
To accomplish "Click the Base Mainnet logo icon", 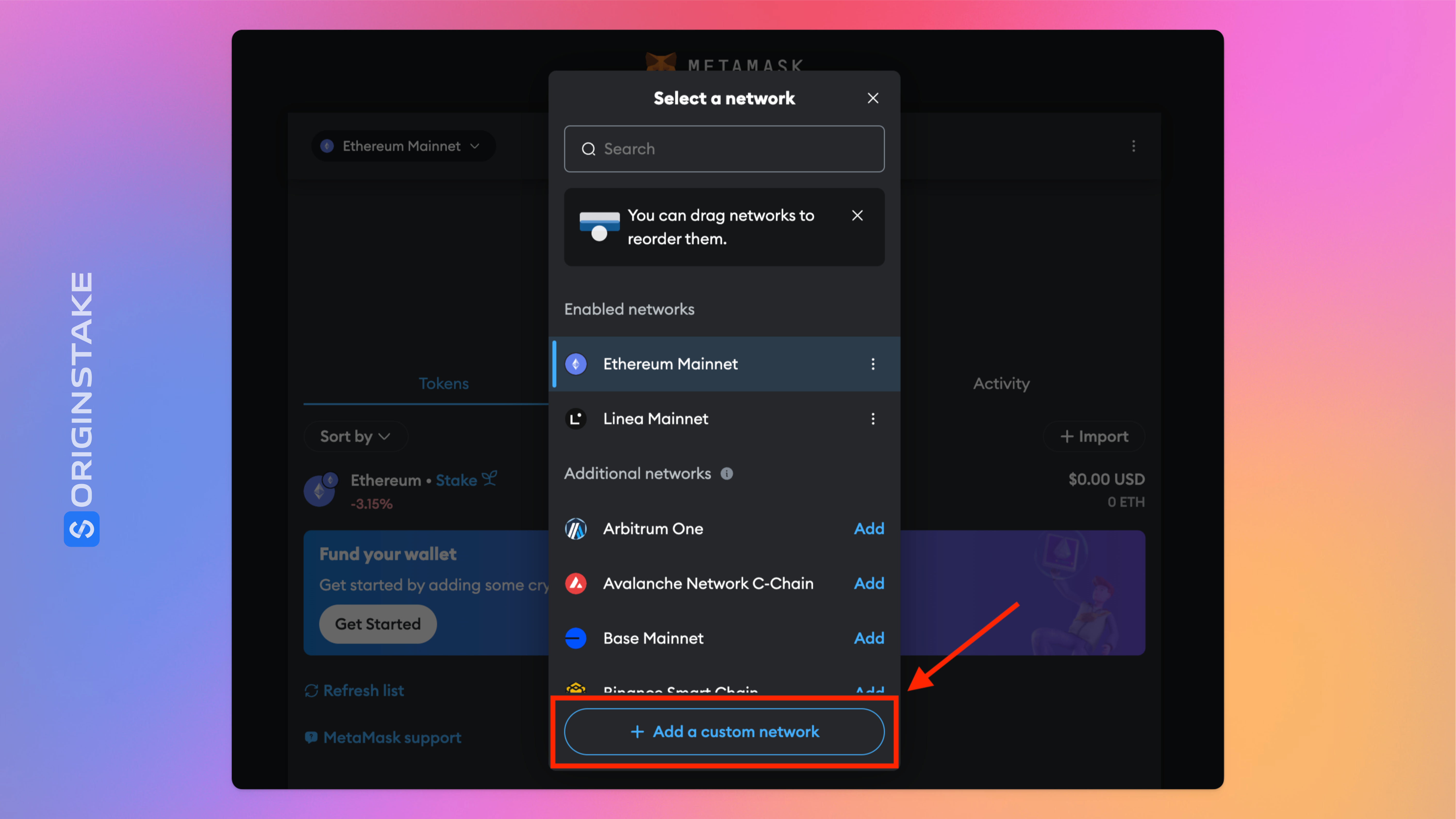I will click(575, 638).
